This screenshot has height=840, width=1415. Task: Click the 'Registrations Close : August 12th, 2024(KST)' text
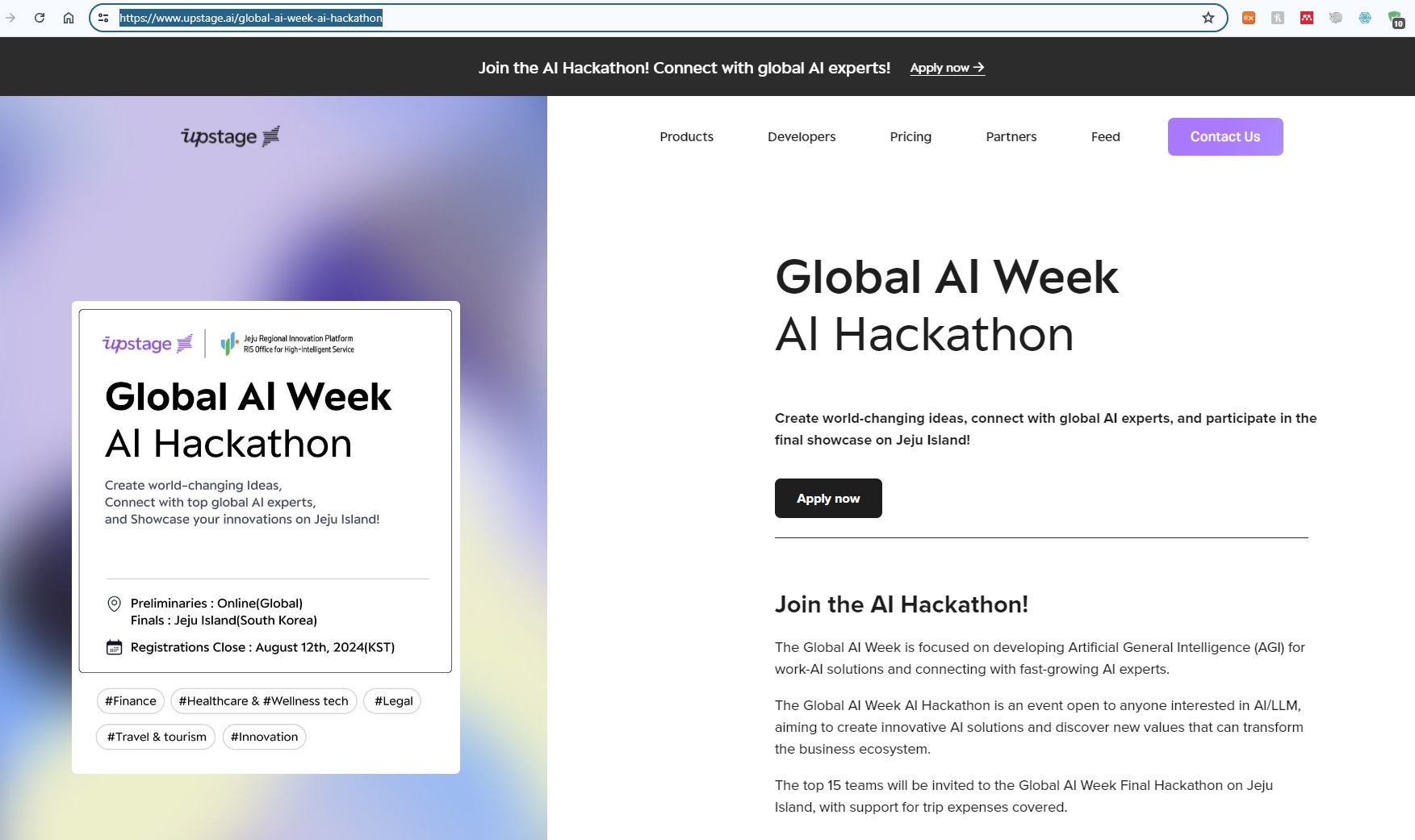click(262, 647)
